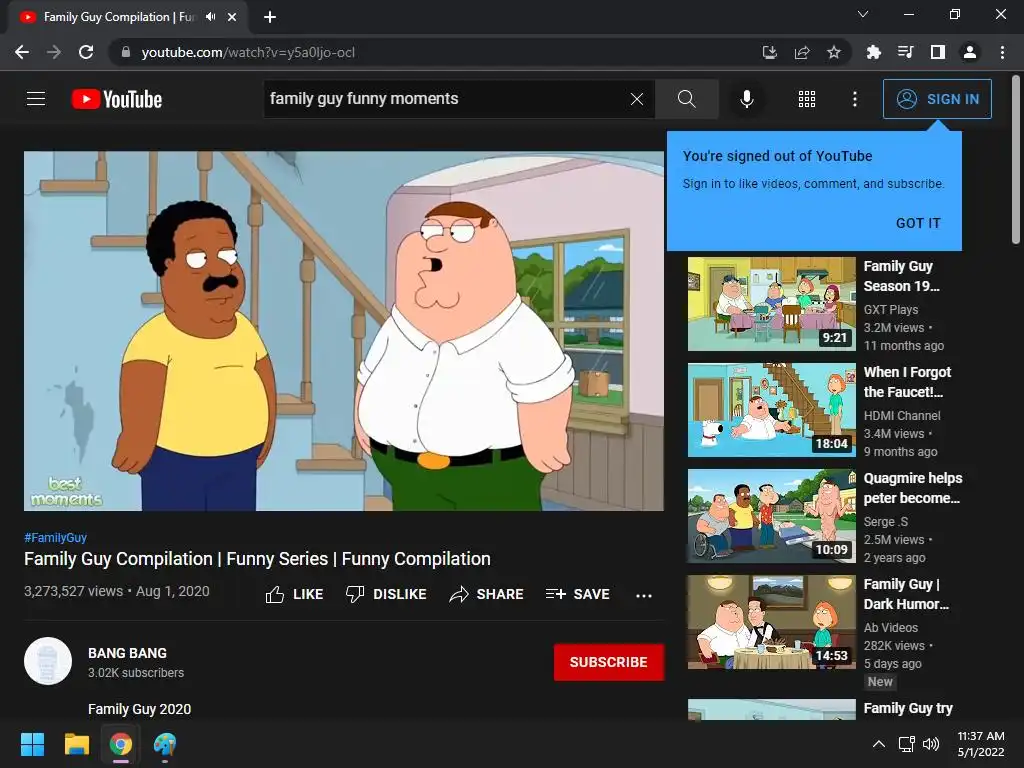Open 'Quagmire helps peter become...' title
This screenshot has width=1024, height=768.
(x=912, y=488)
